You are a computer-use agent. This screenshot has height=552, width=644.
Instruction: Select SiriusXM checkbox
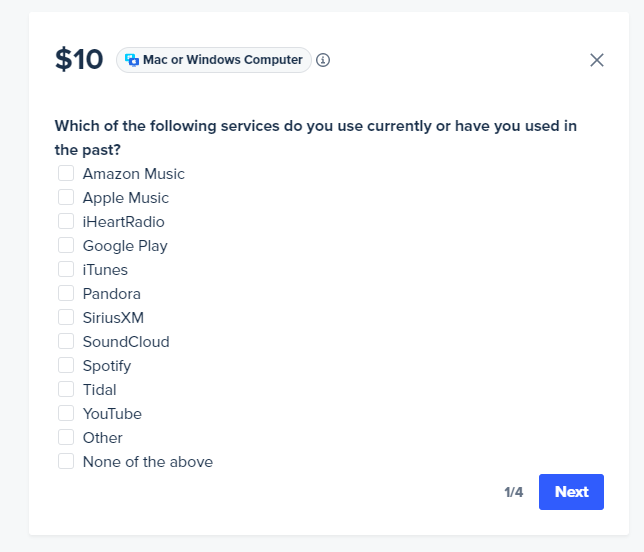coord(66,317)
